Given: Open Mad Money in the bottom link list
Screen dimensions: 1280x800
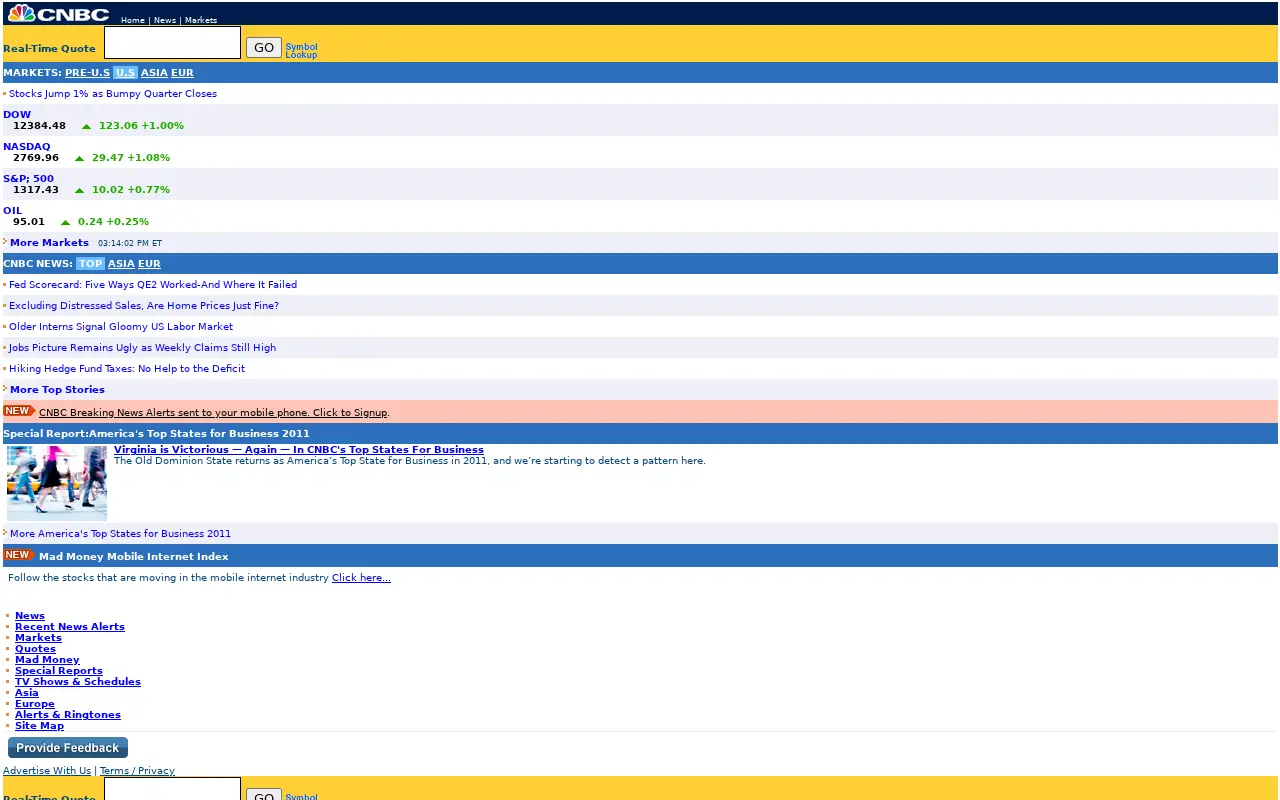Looking at the screenshot, I should (47, 660).
